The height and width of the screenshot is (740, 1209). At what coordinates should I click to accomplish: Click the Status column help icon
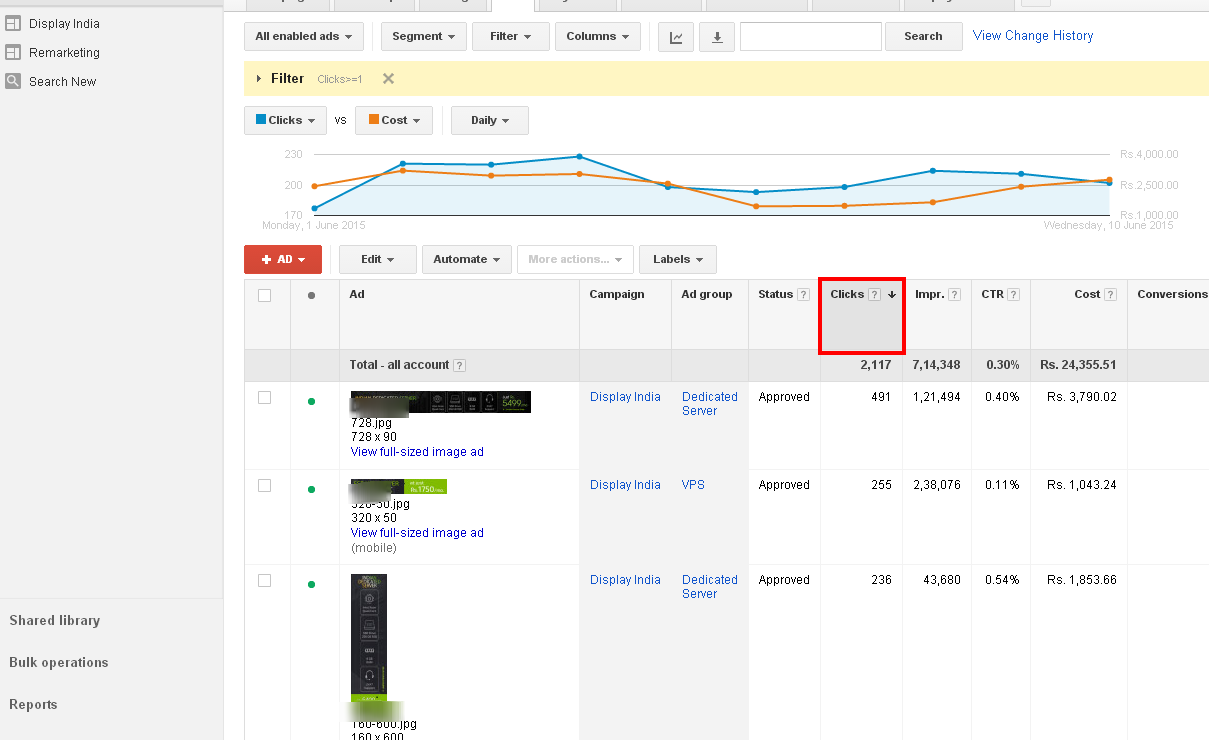[x=802, y=295]
